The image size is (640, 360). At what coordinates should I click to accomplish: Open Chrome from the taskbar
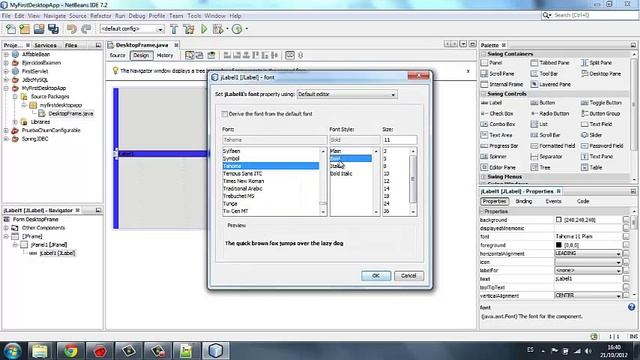pyautogui.click(x=71, y=351)
